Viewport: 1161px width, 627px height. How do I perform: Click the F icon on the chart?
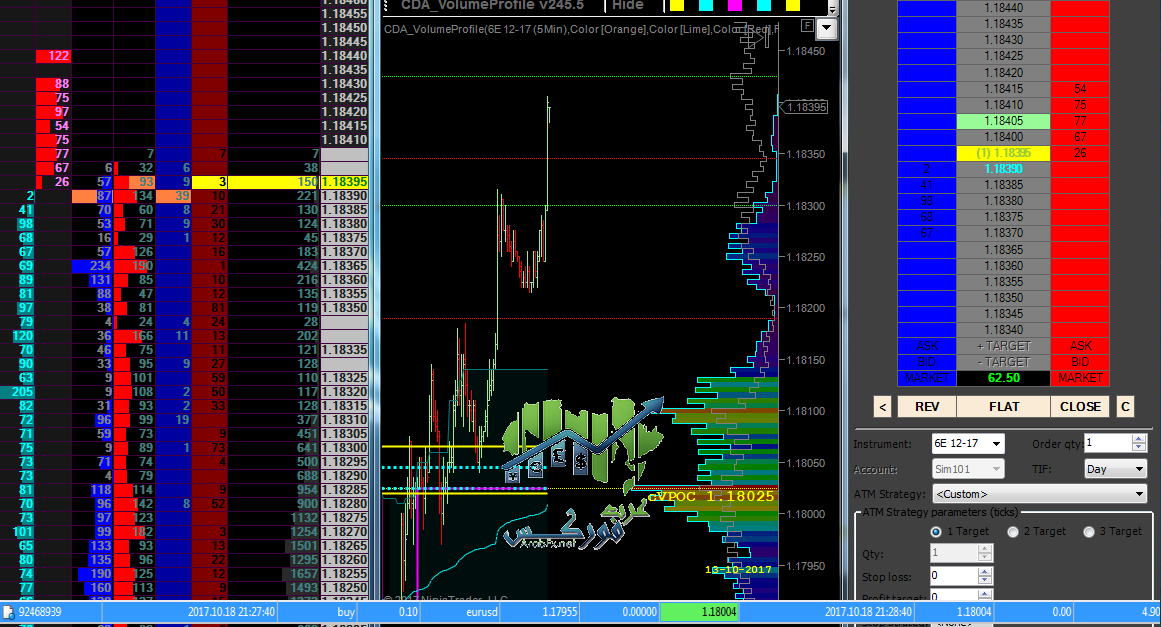[x=807, y=26]
